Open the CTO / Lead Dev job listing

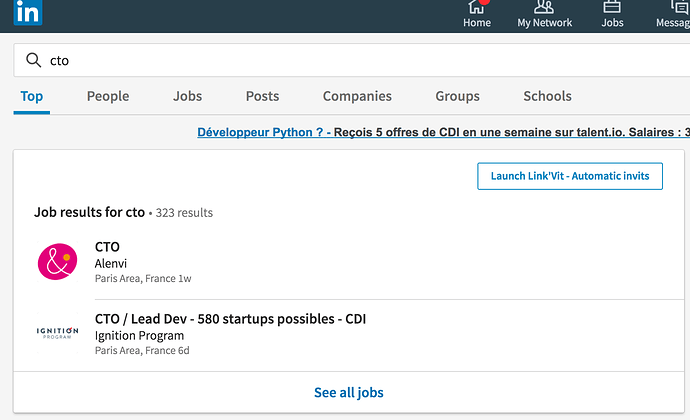[230, 319]
